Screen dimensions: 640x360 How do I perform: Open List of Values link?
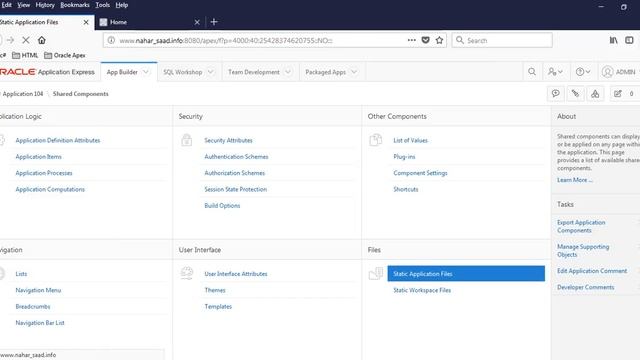pos(410,140)
